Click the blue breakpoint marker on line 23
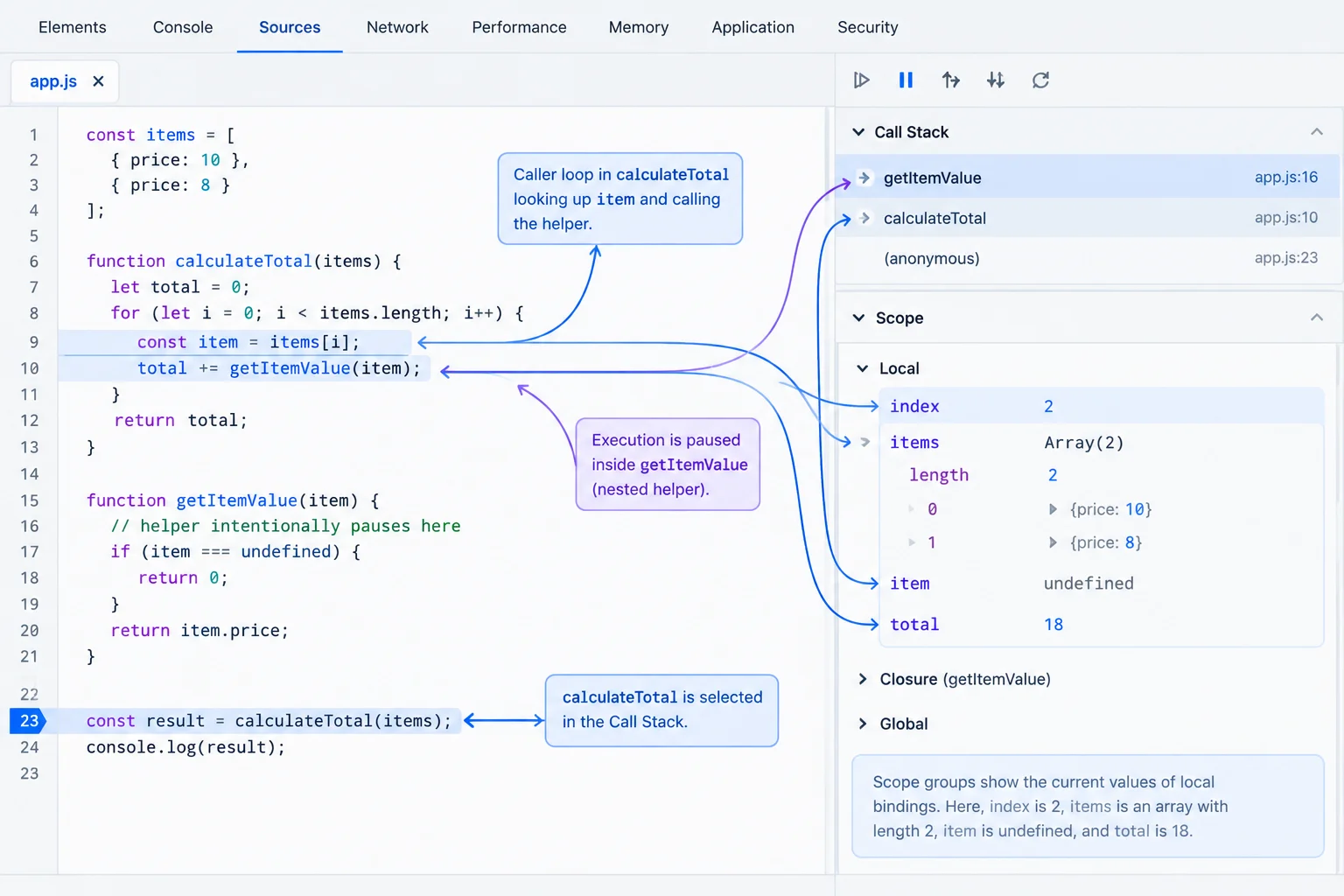 tap(28, 721)
